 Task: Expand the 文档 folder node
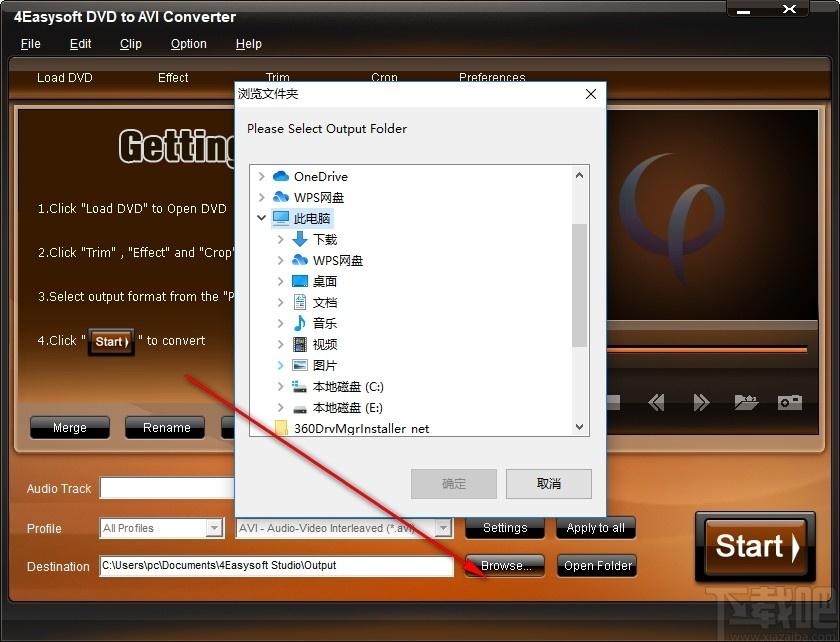click(280, 302)
